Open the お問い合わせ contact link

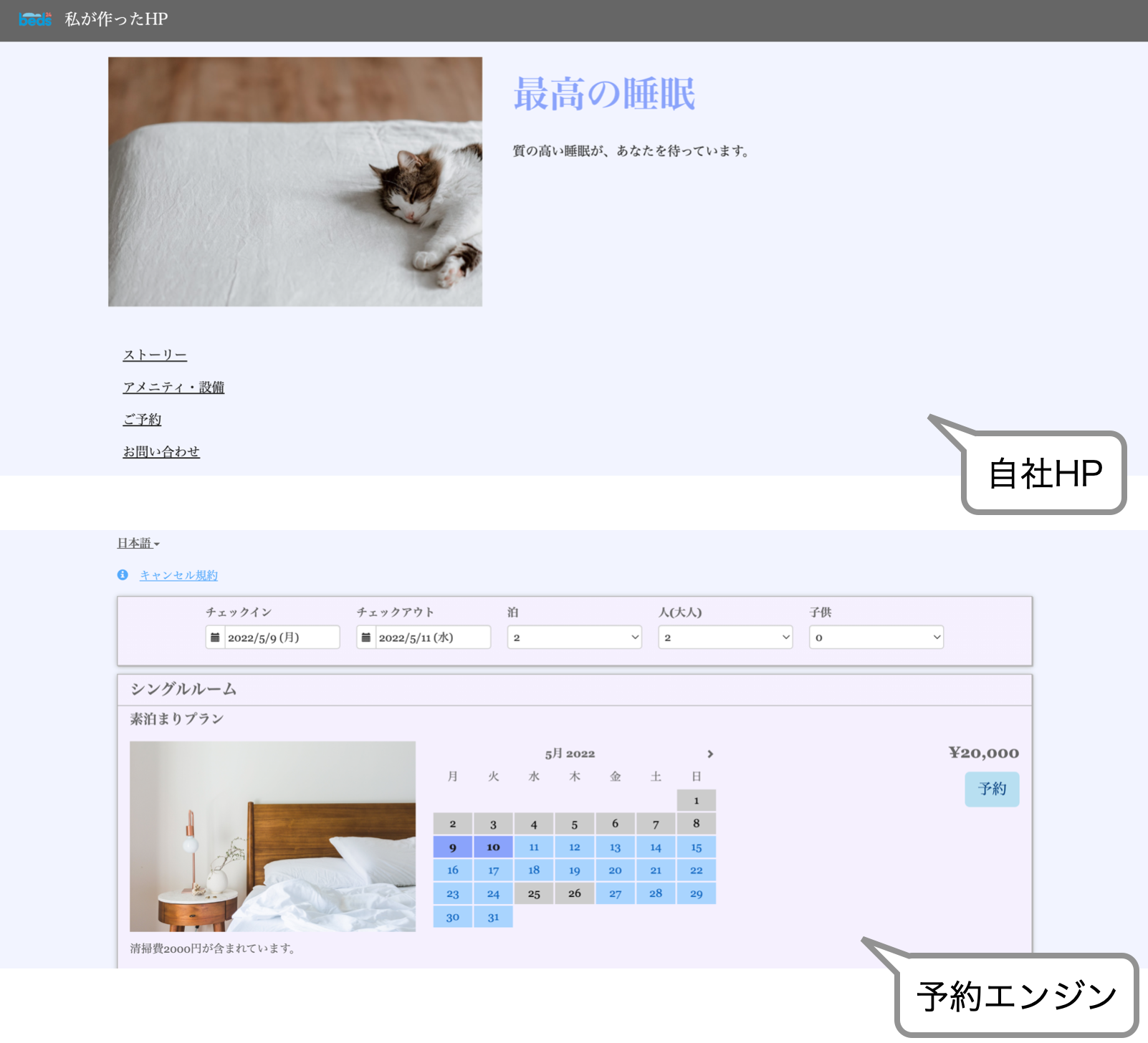click(x=161, y=452)
